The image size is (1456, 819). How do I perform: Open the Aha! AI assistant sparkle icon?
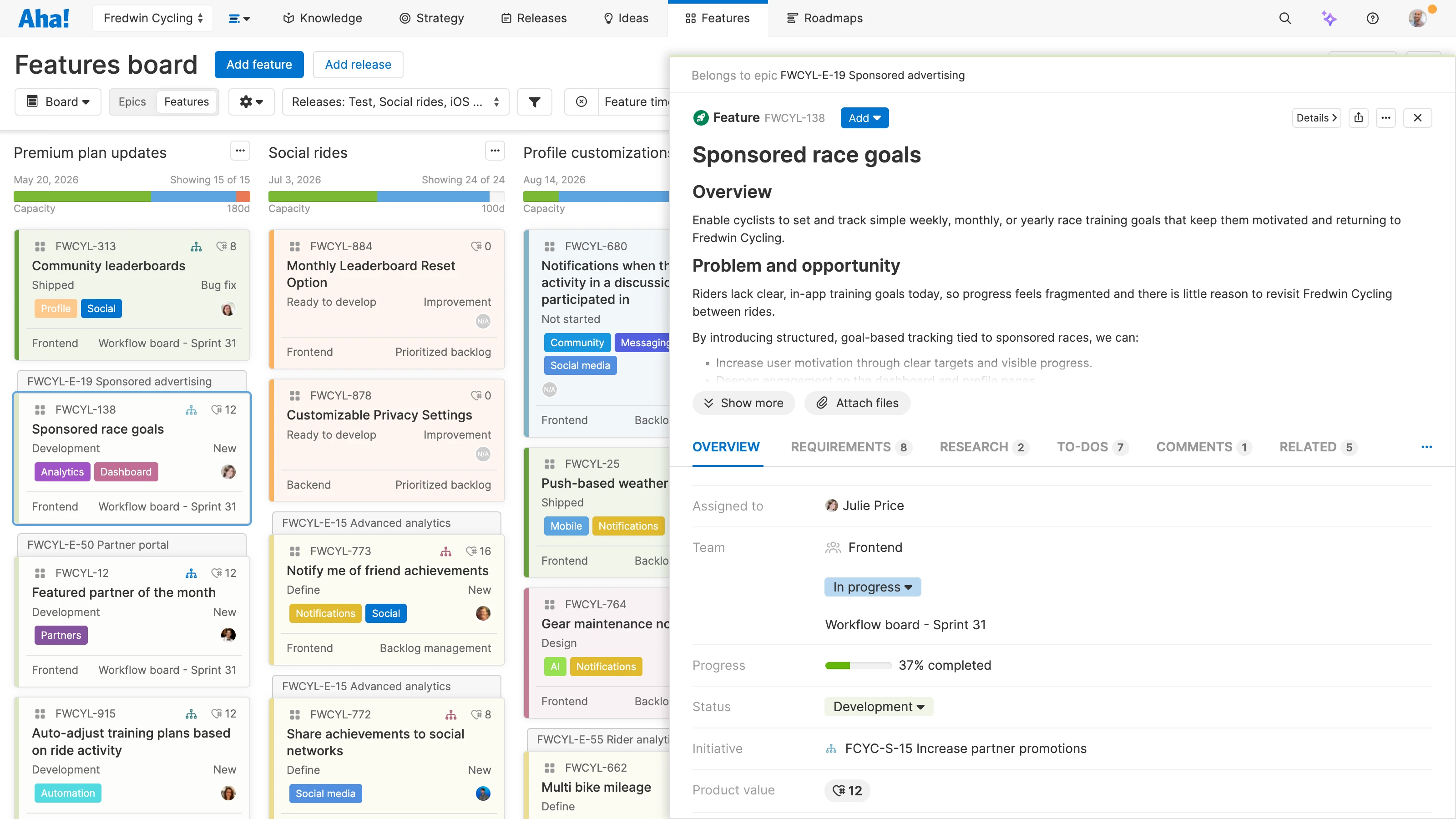[x=1330, y=18]
